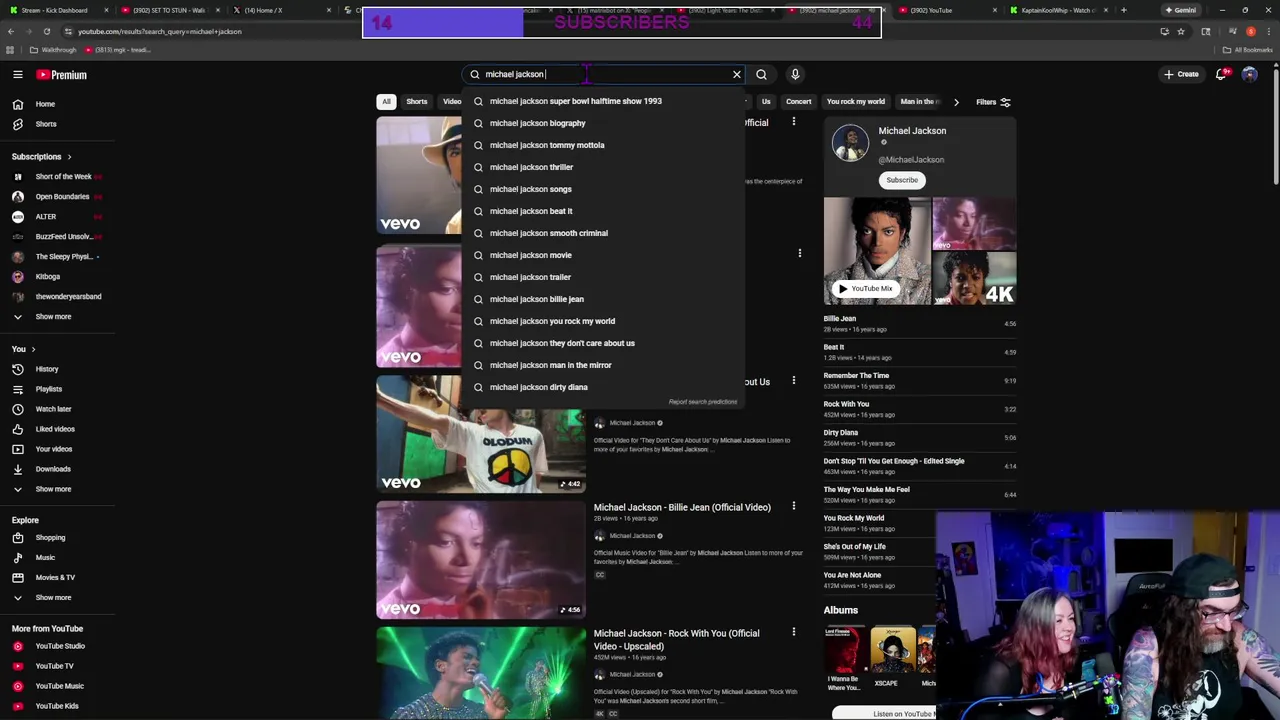
Task: Open the account avatar menu
Action: coord(1249,74)
